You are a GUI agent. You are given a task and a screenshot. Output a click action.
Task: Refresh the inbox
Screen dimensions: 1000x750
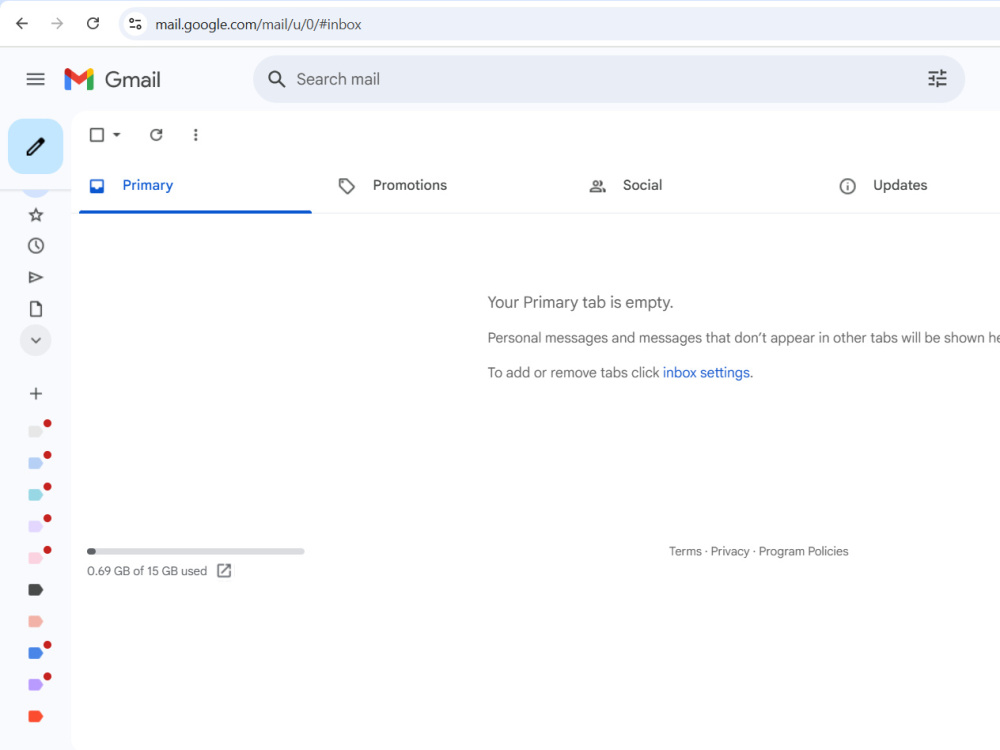click(156, 135)
